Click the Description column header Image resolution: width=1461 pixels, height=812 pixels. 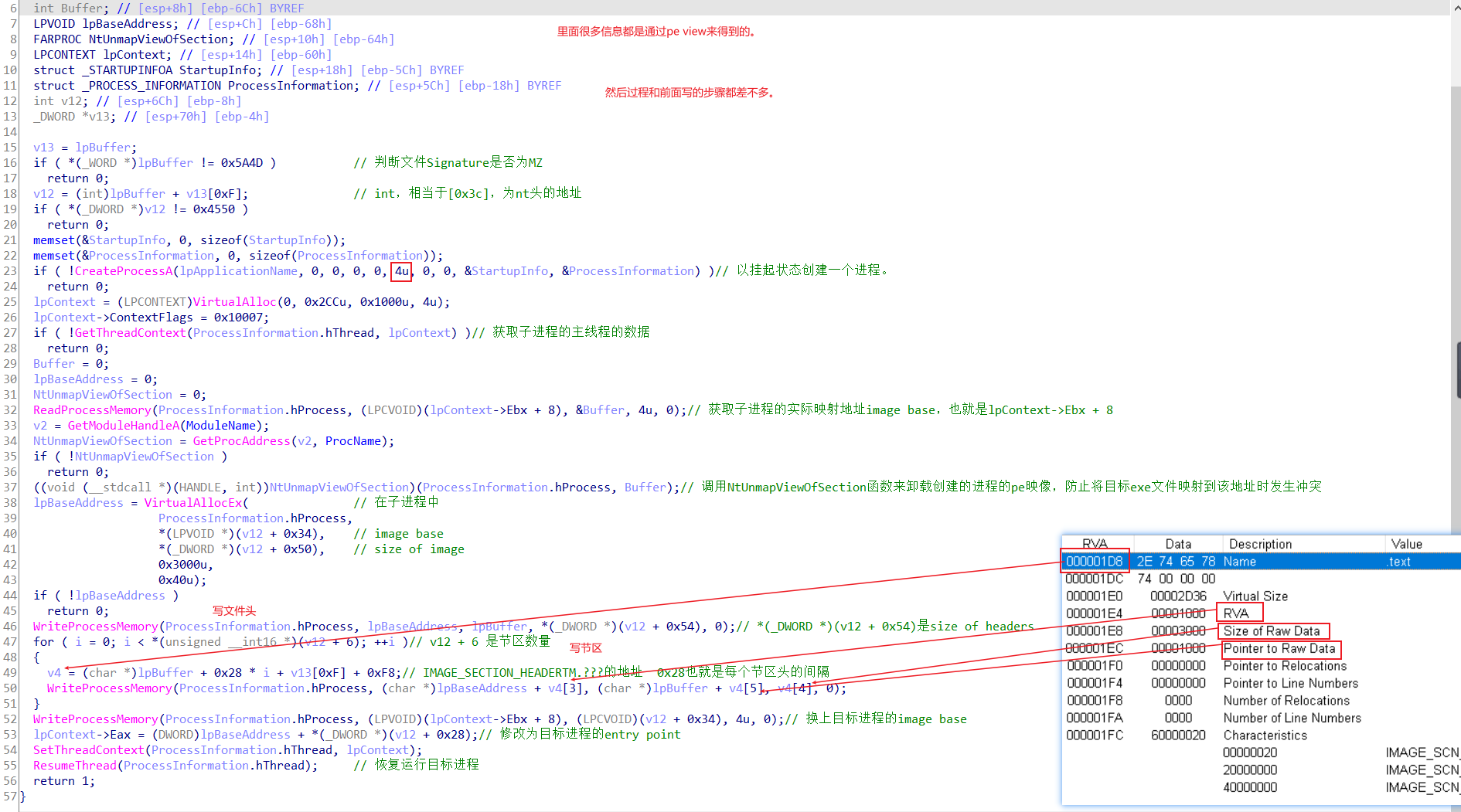tap(1261, 544)
